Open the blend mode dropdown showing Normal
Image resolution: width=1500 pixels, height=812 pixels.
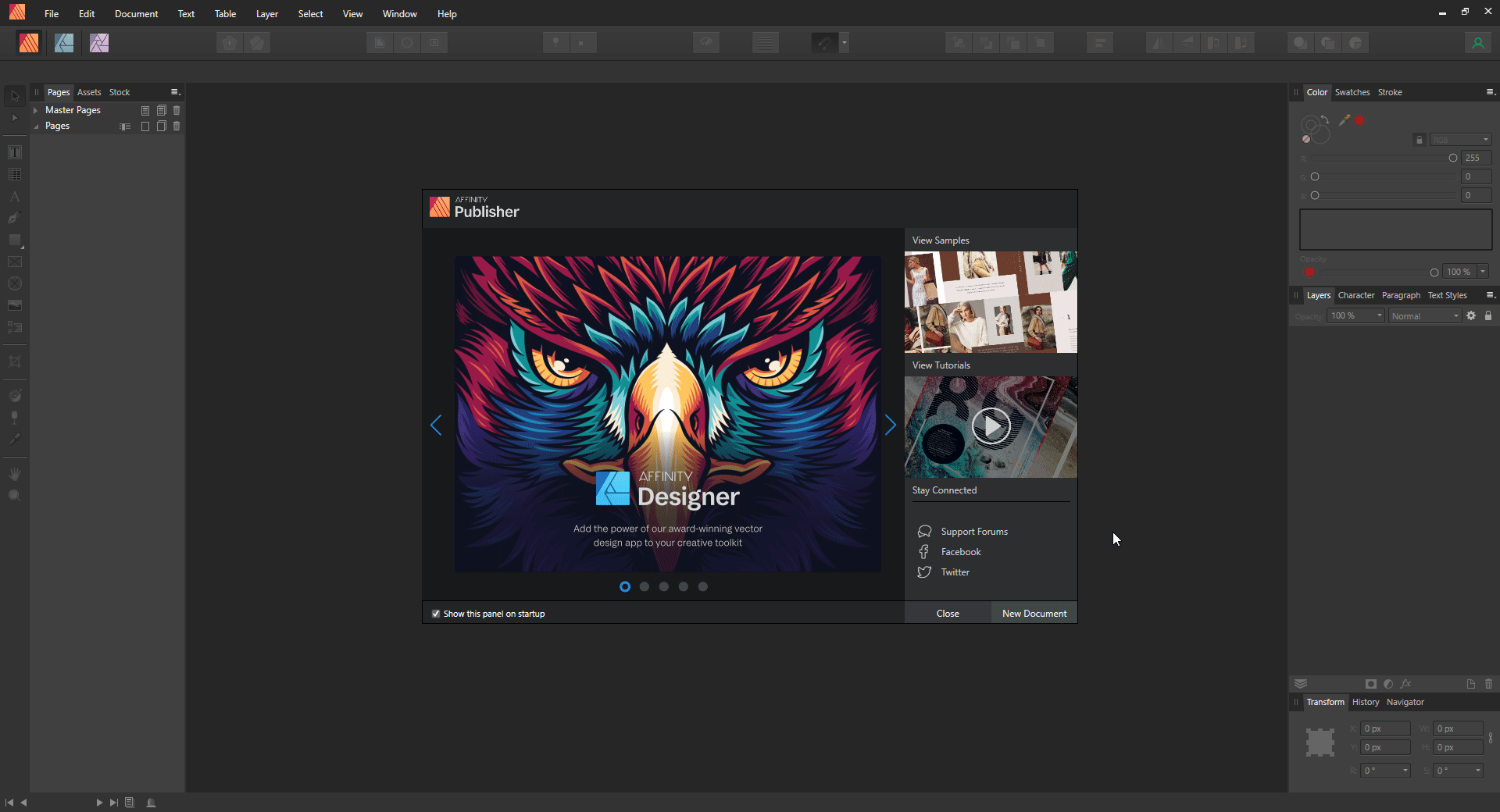pos(1424,315)
